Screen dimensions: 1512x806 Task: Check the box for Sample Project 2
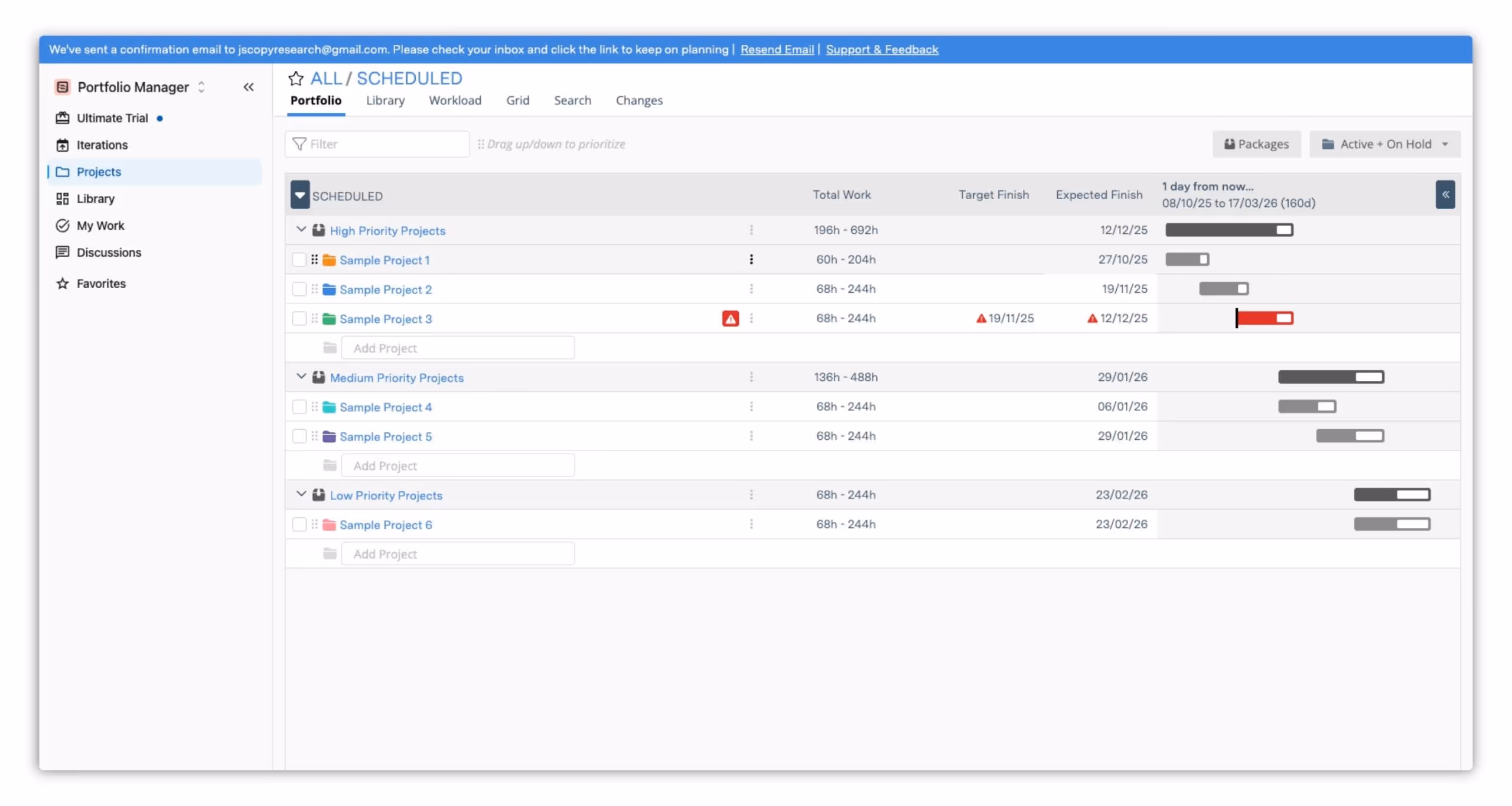299,289
